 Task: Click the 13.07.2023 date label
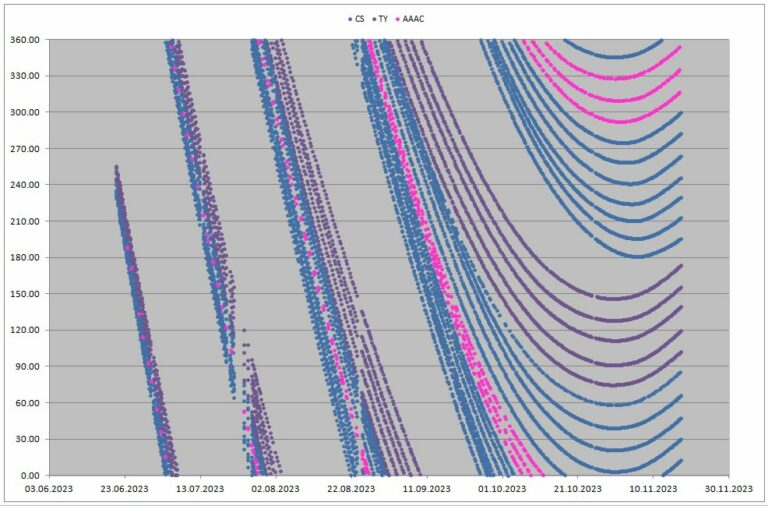(200, 489)
